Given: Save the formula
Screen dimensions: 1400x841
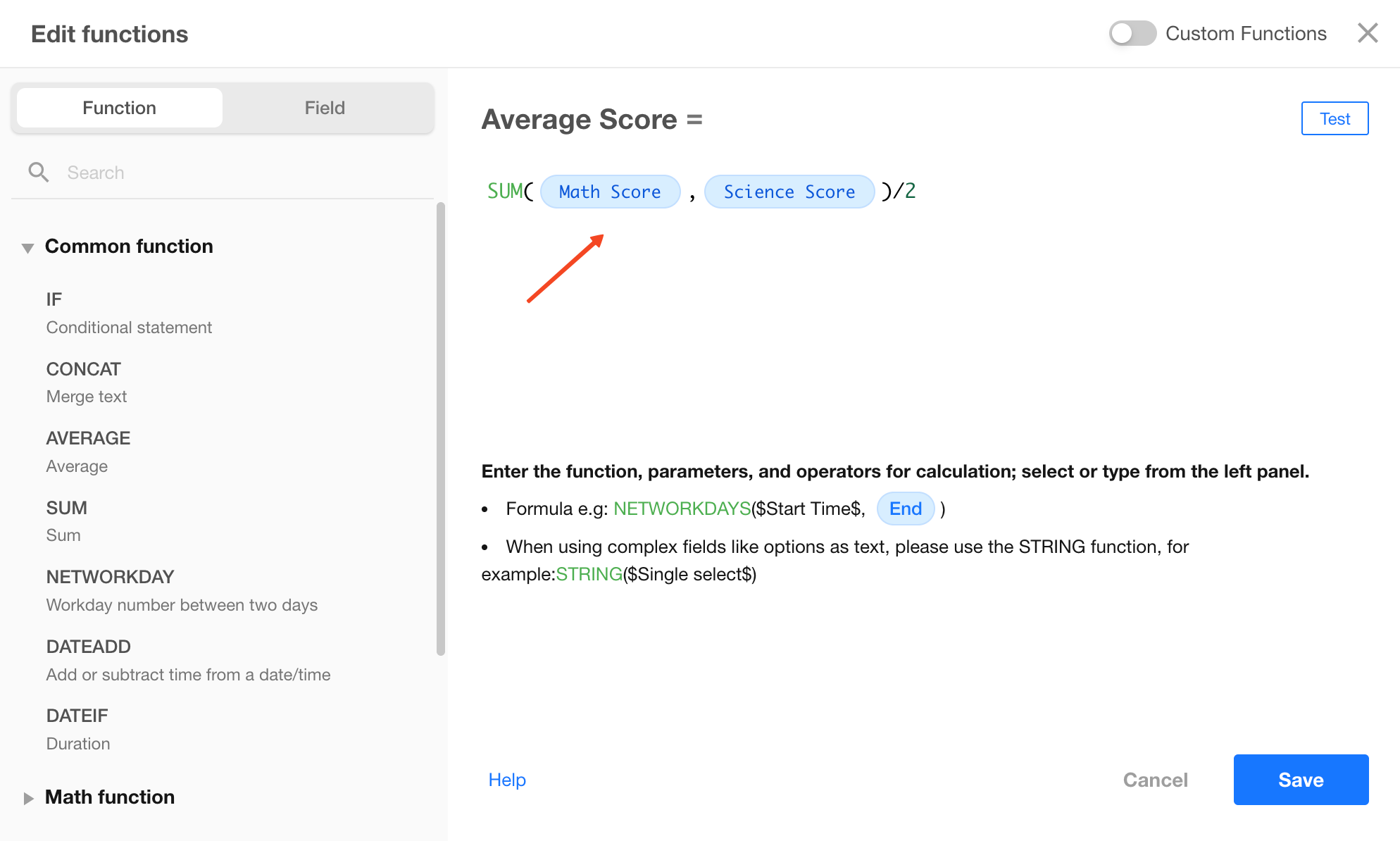Looking at the screenshot, I should [1301, 780].
